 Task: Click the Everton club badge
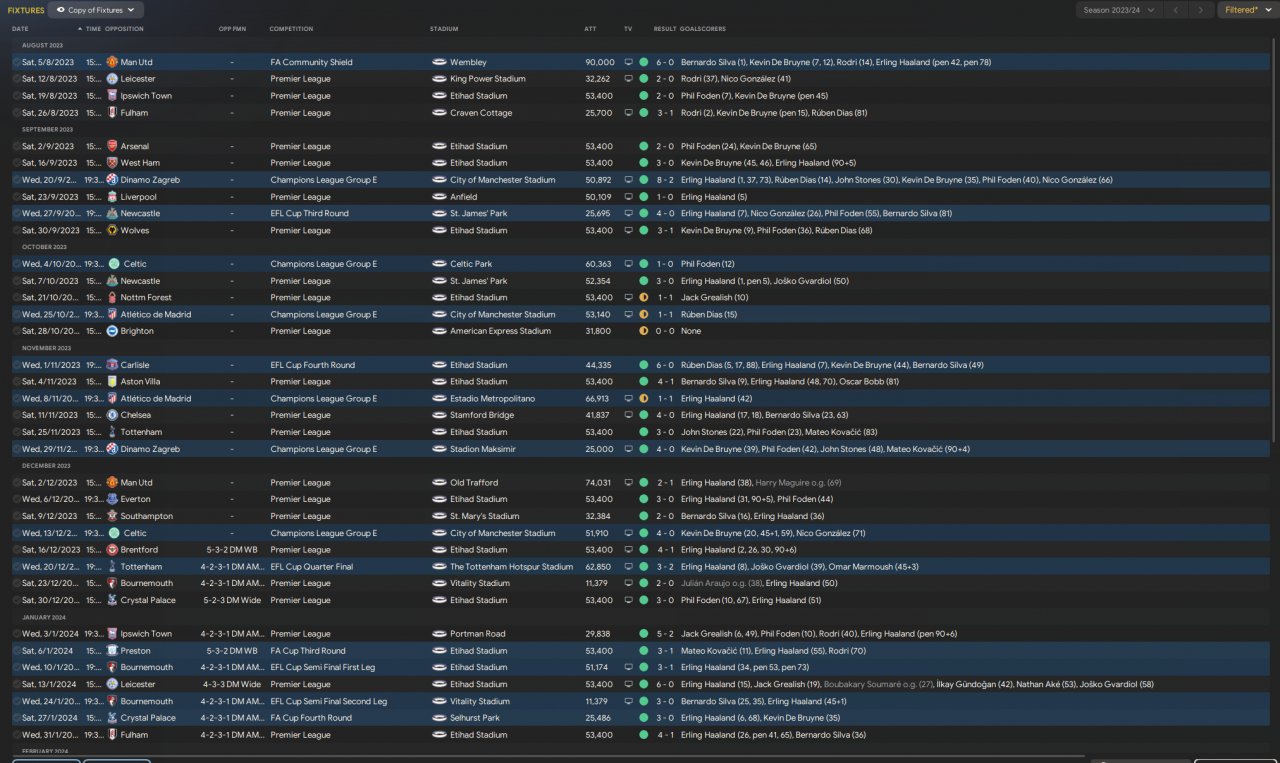tap(113, 499)
